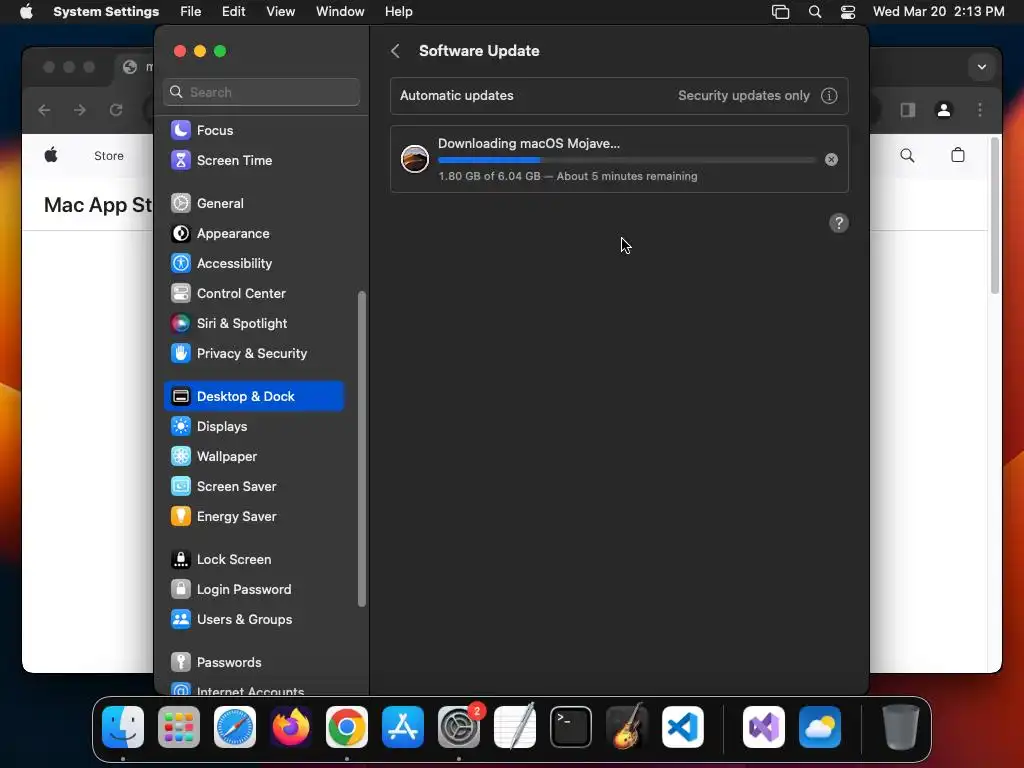Open Accessibility settings
Viewport: 1024px width, 768px height.
[253, 263]
